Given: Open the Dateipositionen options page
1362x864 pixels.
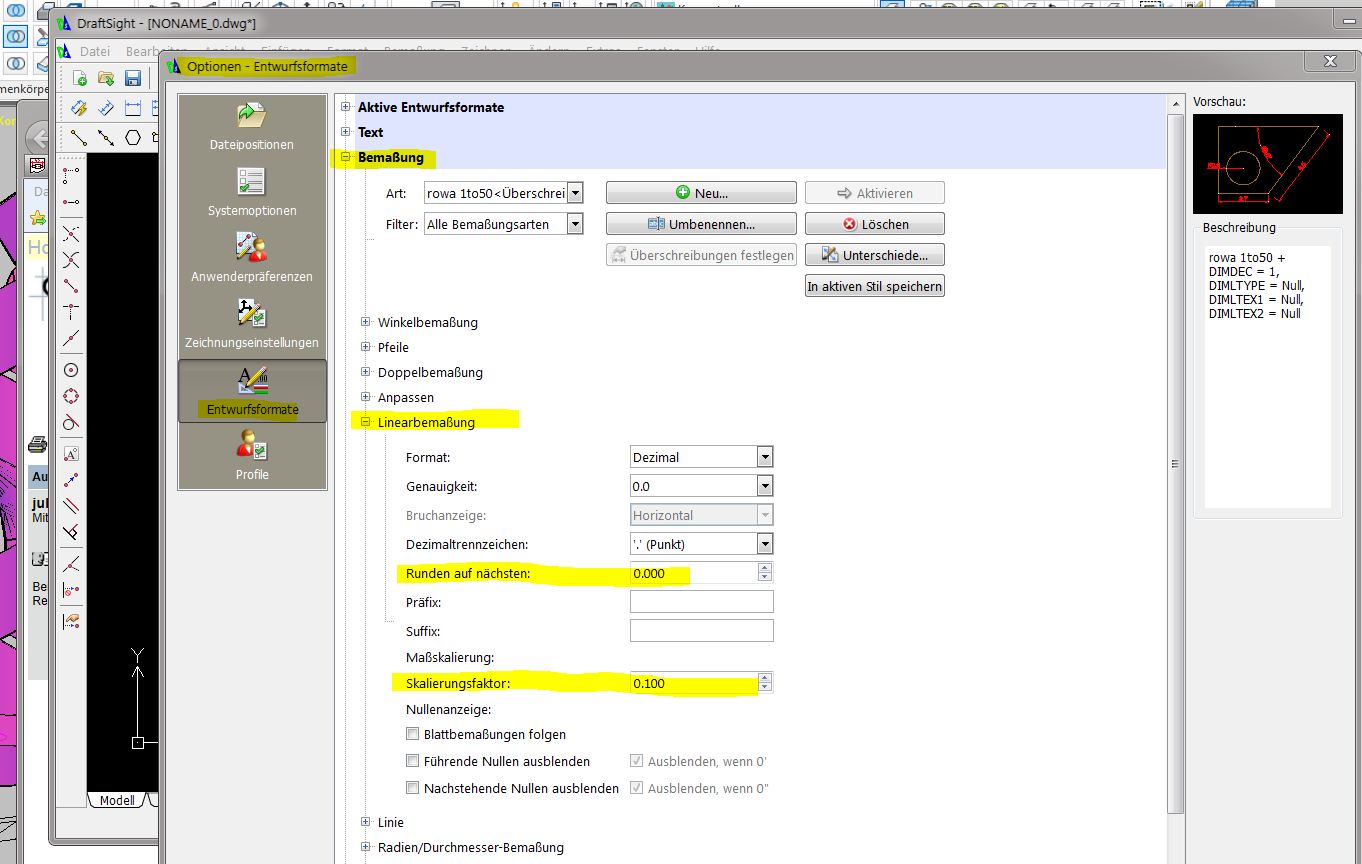Looking at the screenshot, I should coord(252,127).
